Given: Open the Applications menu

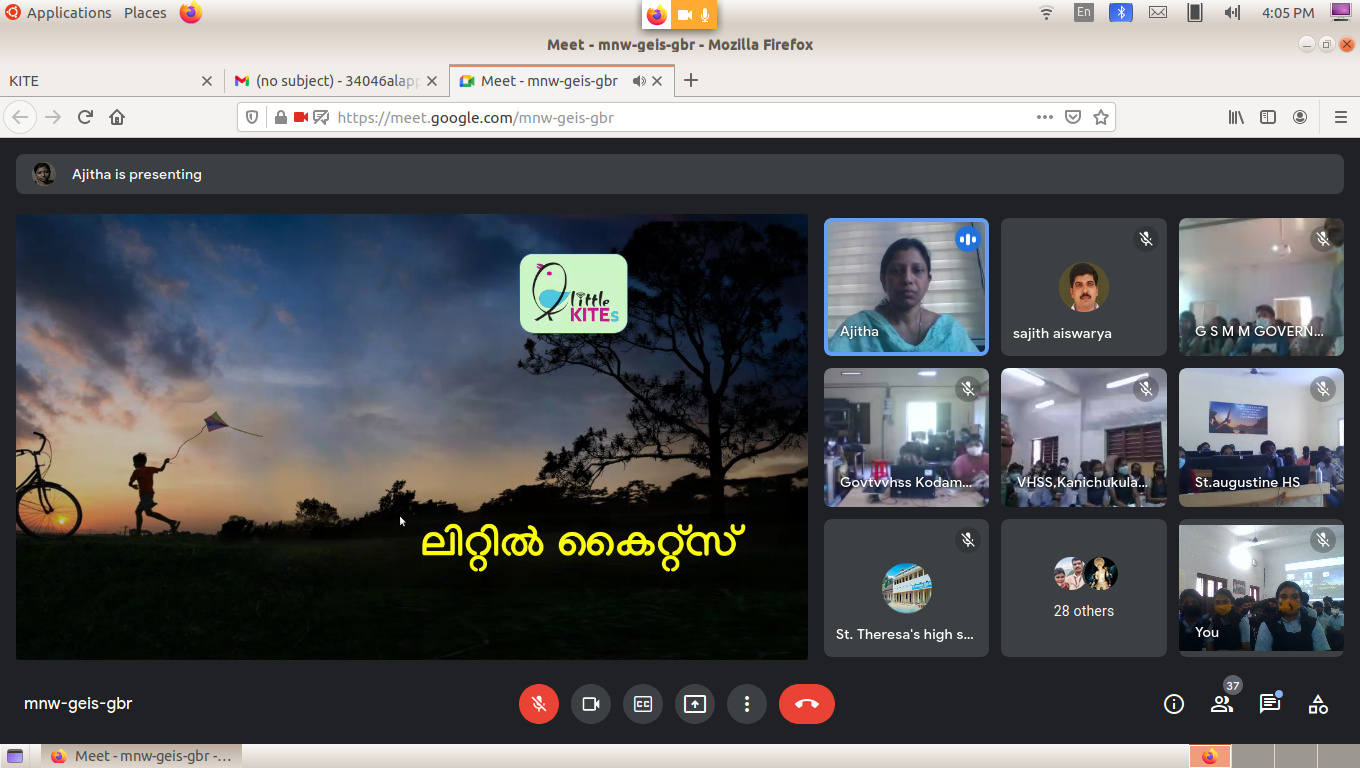Looking at the screenshot, I should [x=68, y=13].
